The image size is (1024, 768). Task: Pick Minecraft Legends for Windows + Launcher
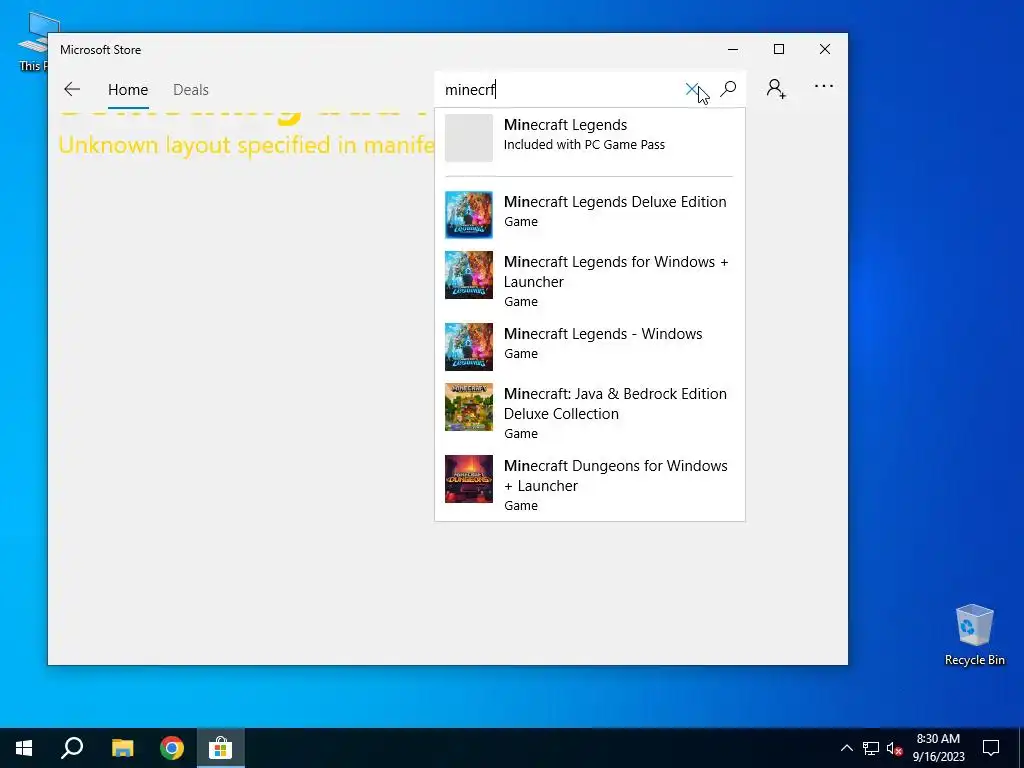click(590, 281)
